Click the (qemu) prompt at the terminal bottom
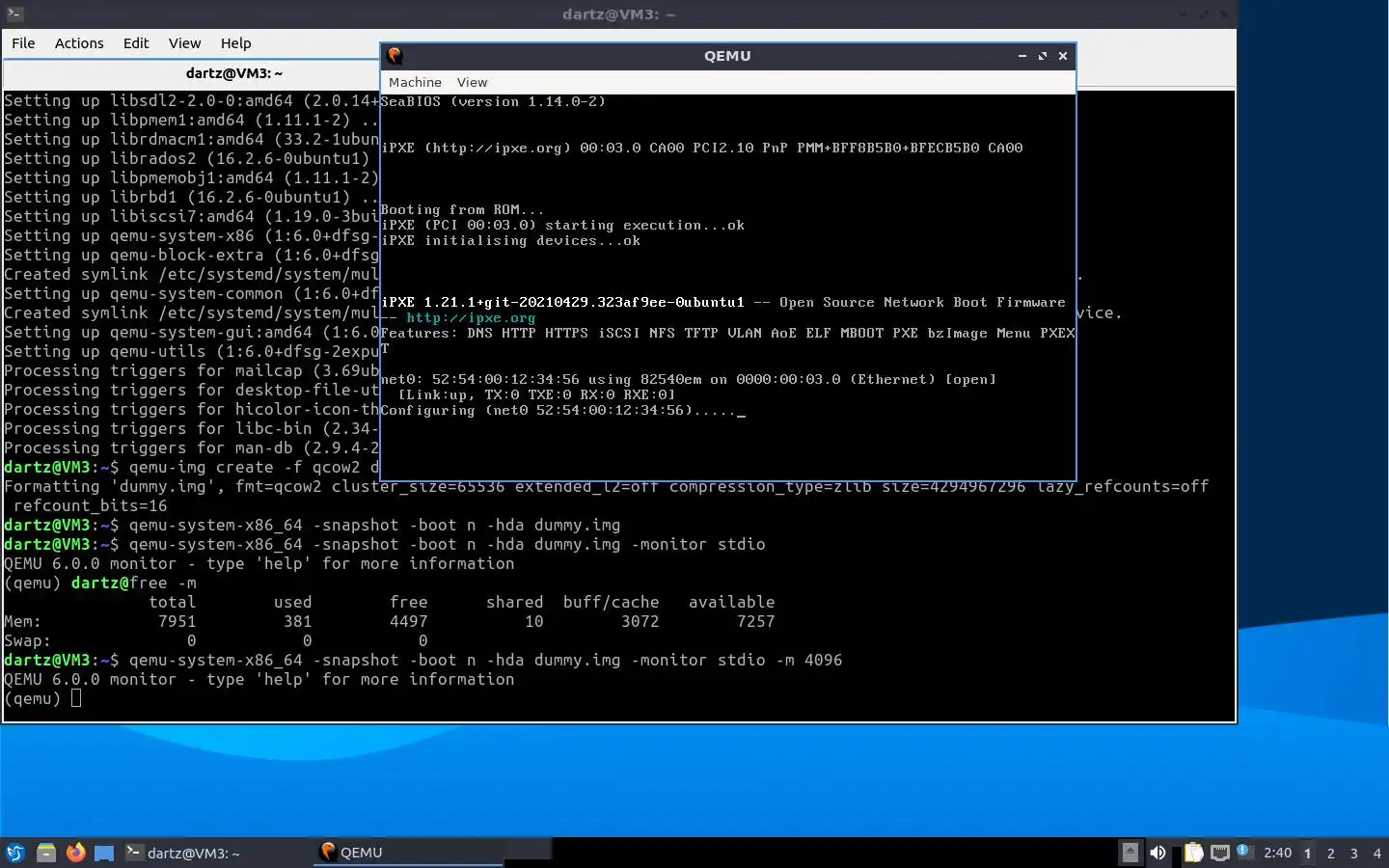Screen dimensions: 1389x868 (x=32, y=698)
